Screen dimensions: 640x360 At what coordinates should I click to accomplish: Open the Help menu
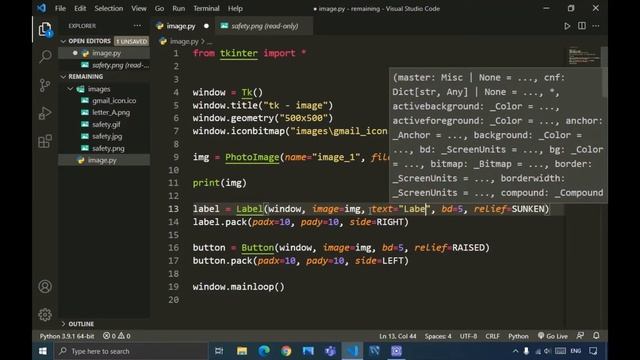click(235, 8)
